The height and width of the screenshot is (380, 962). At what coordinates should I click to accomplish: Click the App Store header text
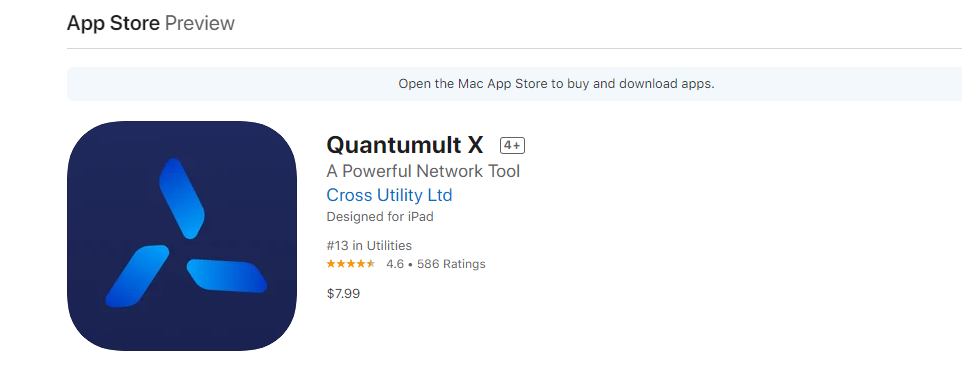(114, 23)
